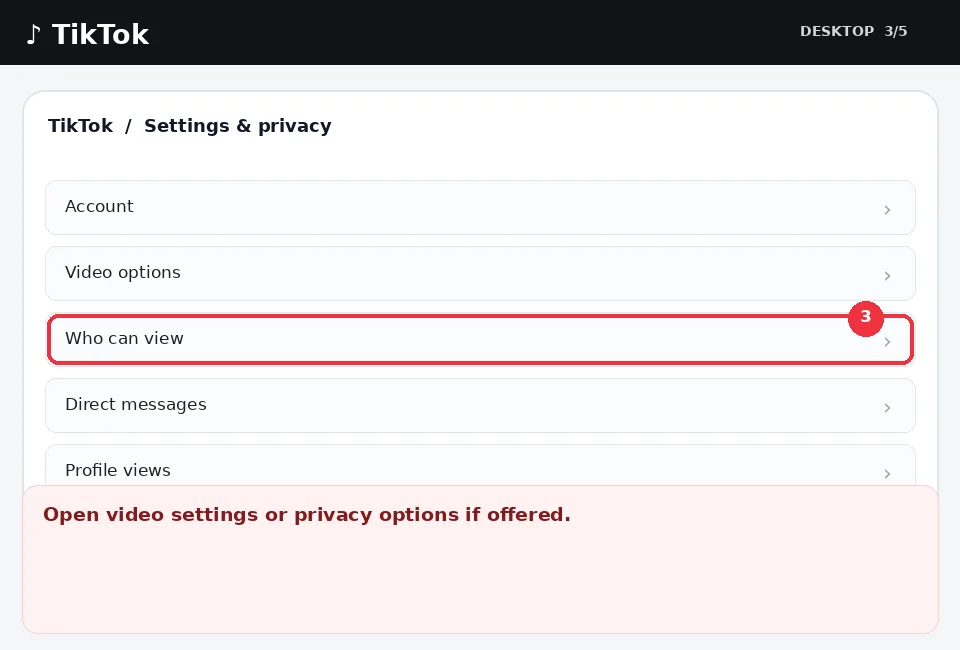Viewport: 960px width, 650px height.
Task: Click the TikTok music note logo icon
Action: [x=34, y=34]
